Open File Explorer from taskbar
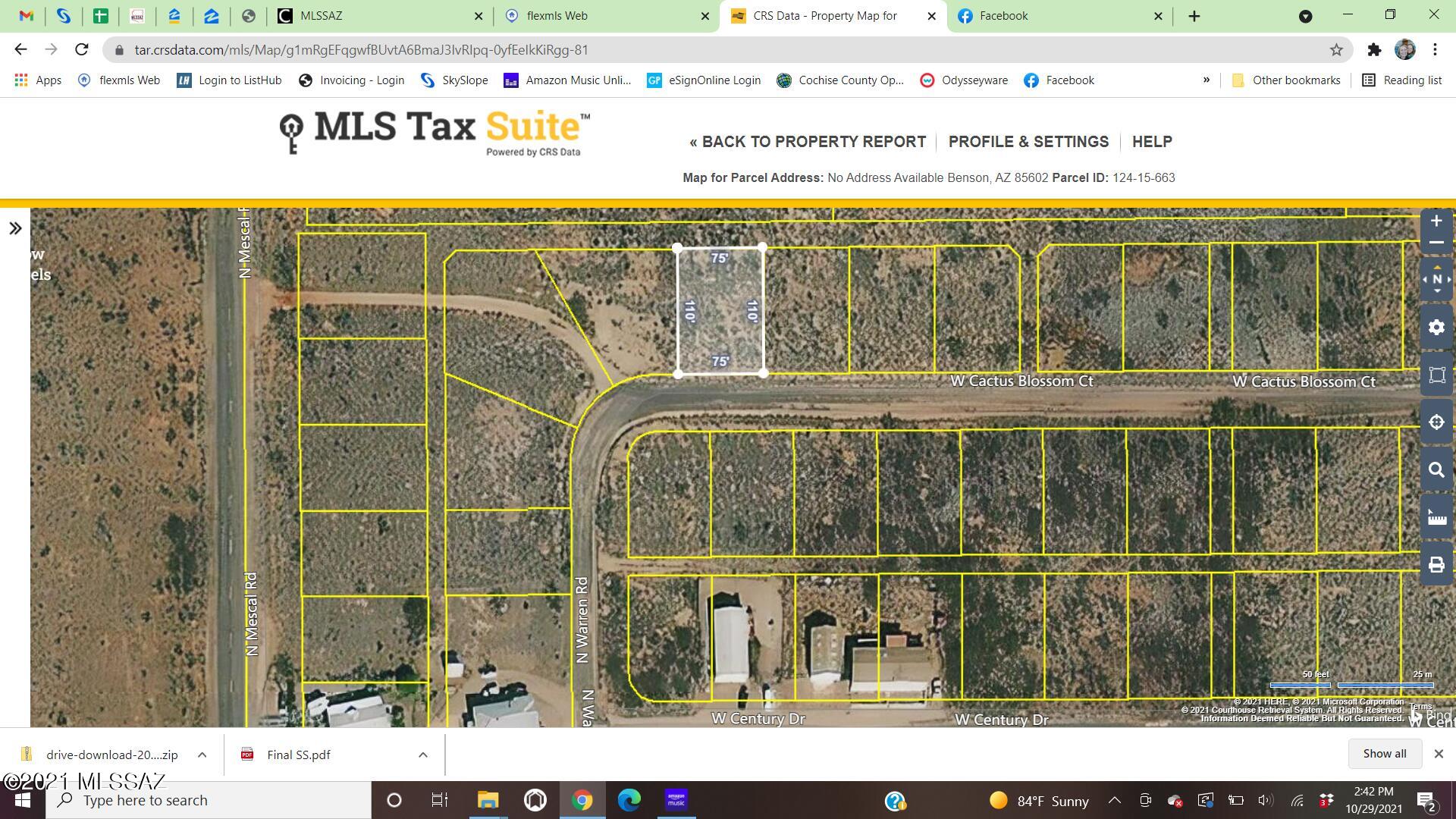The width and height of the screenshot is (1456, 819). (488, 801)
